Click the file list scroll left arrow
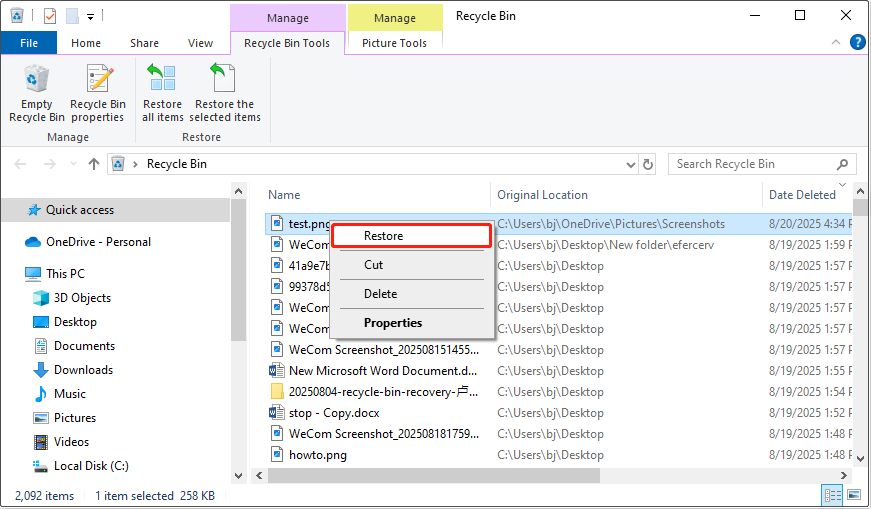This screenshot has height=509, width=871. (x=259, y=476)
